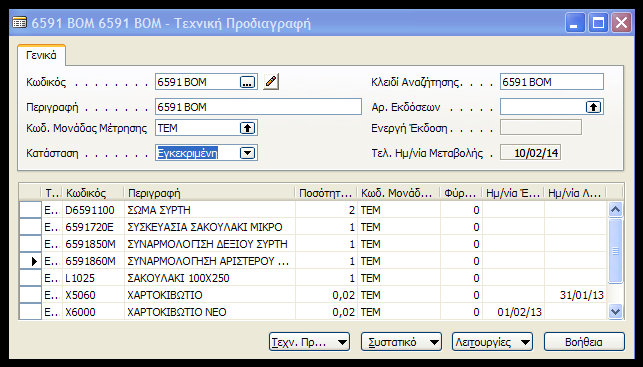Click description ΧΑΡΤΟΚΙΒΩΤΙΟ ΝΕΟ
643x367 pixels.
point(210,312)
